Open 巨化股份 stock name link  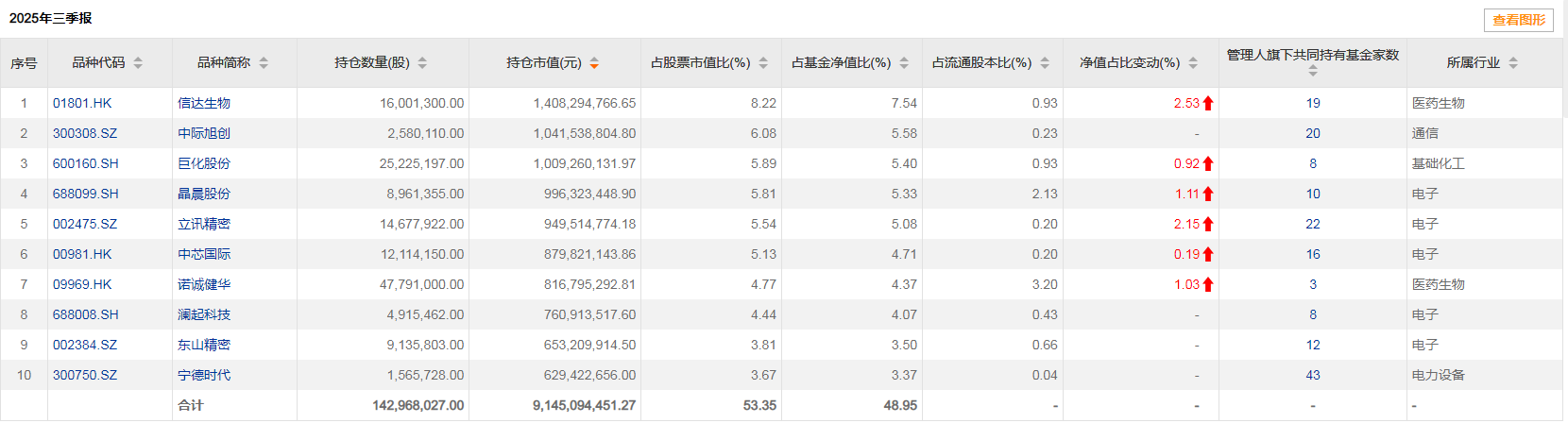point(204,163)
